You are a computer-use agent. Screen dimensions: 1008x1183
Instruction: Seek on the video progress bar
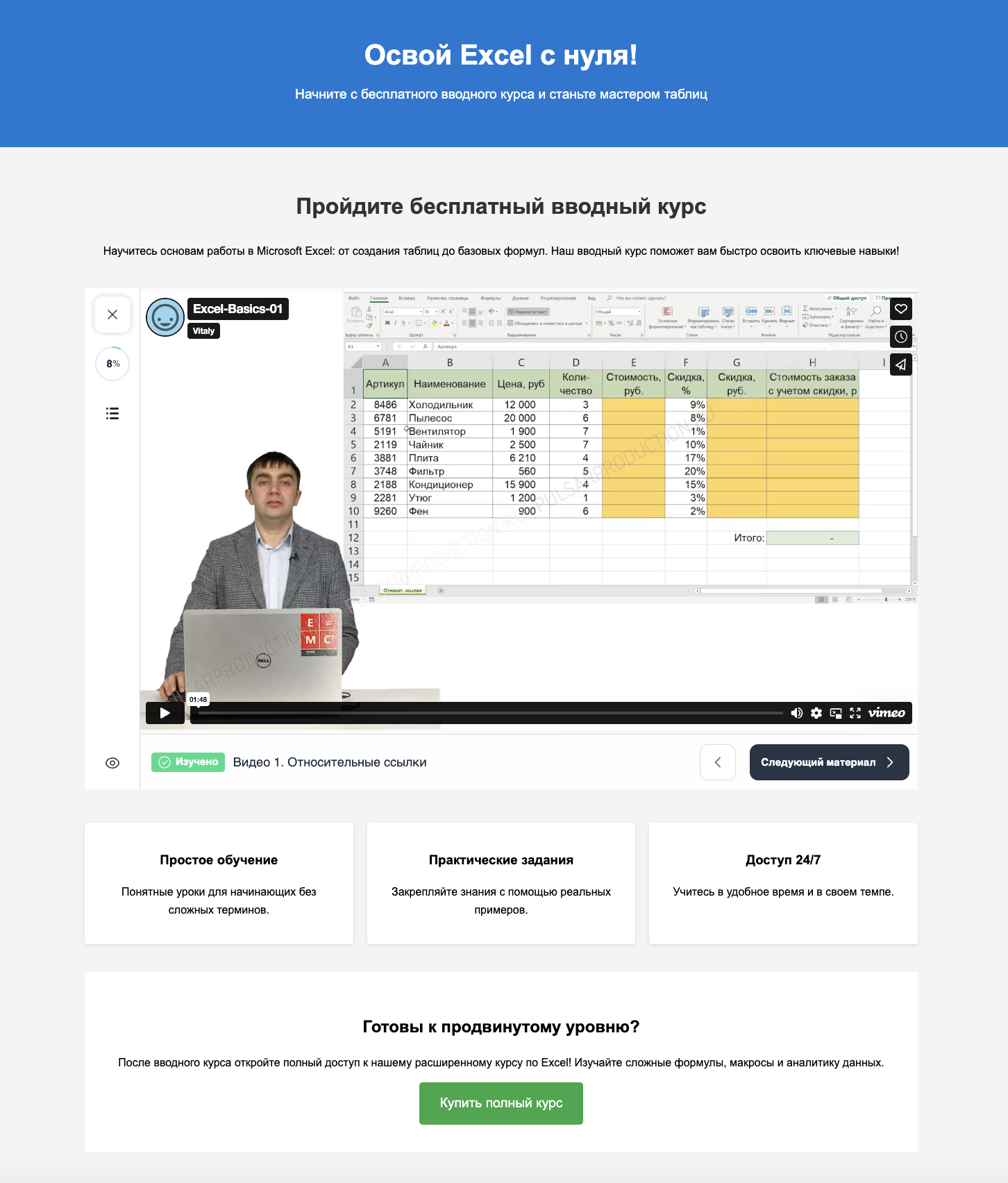coord(490,713)
